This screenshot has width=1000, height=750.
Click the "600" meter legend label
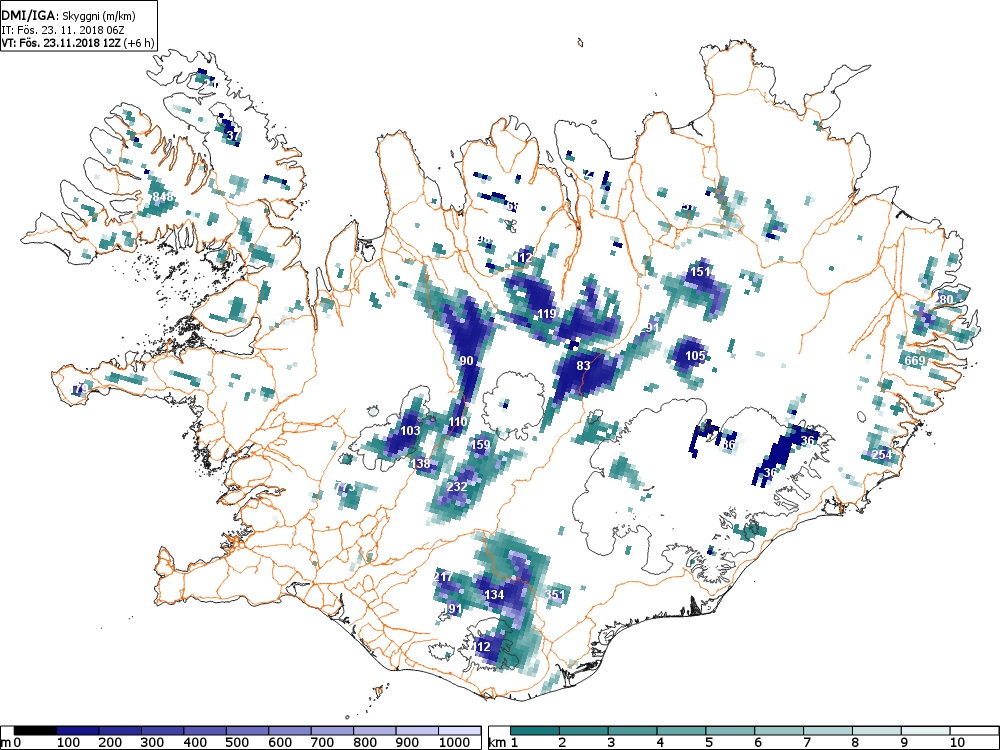[280, 743]
